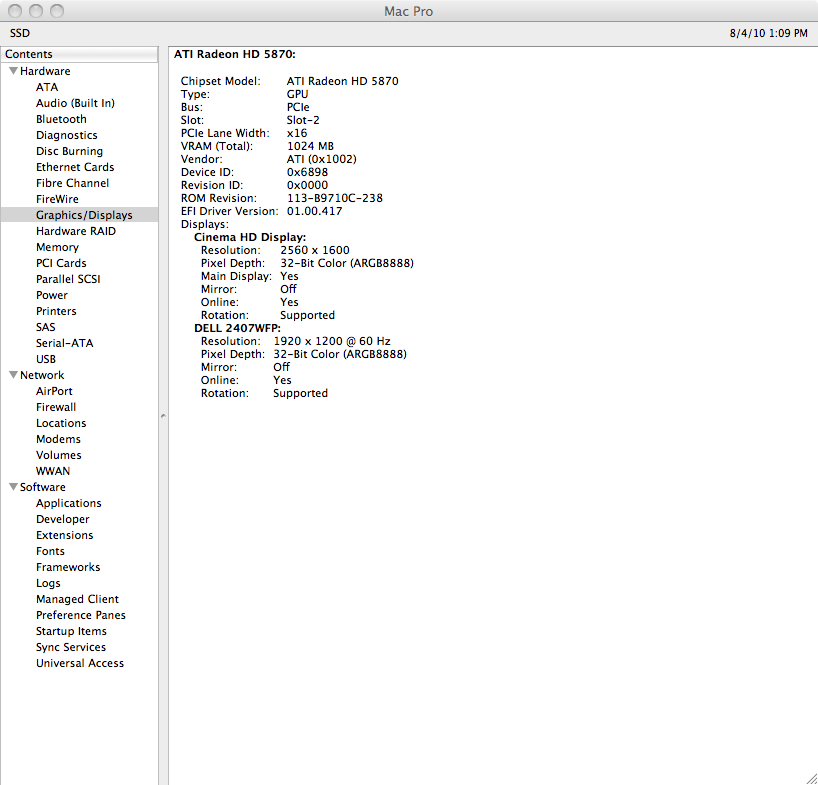
Task: Select PCI Cards item
Action: click(x=61, y=263)
